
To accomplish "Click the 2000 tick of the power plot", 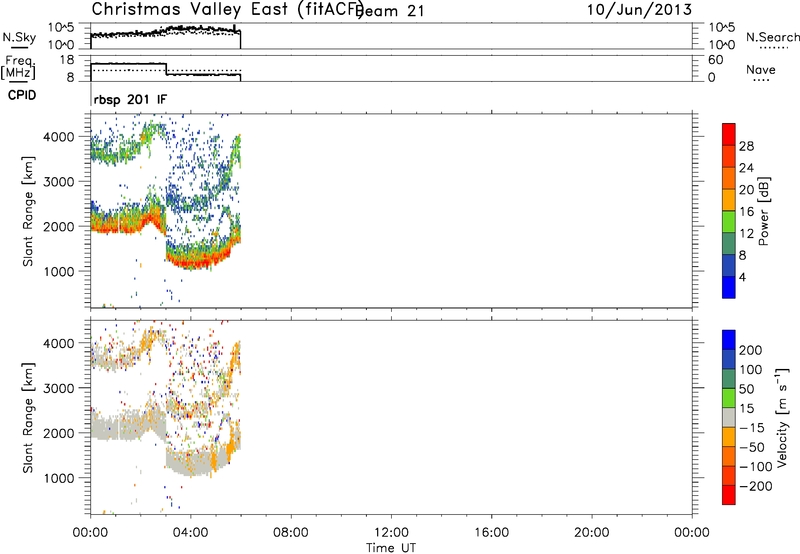I will [x=59, y=226].
